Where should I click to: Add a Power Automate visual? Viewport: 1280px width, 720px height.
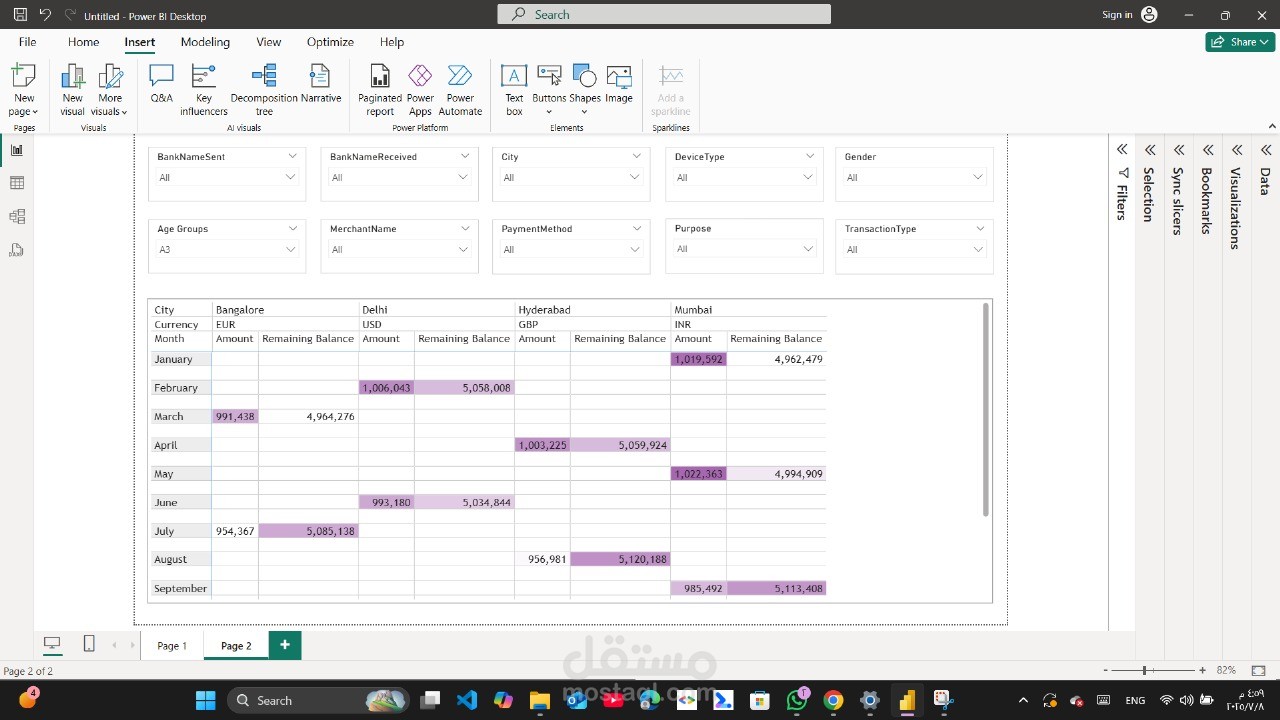click(460, 90)
